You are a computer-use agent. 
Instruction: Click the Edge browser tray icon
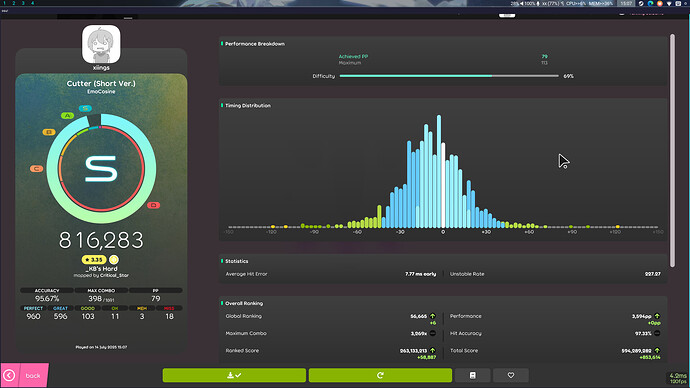pyautogui.click(x=650, y=3)
